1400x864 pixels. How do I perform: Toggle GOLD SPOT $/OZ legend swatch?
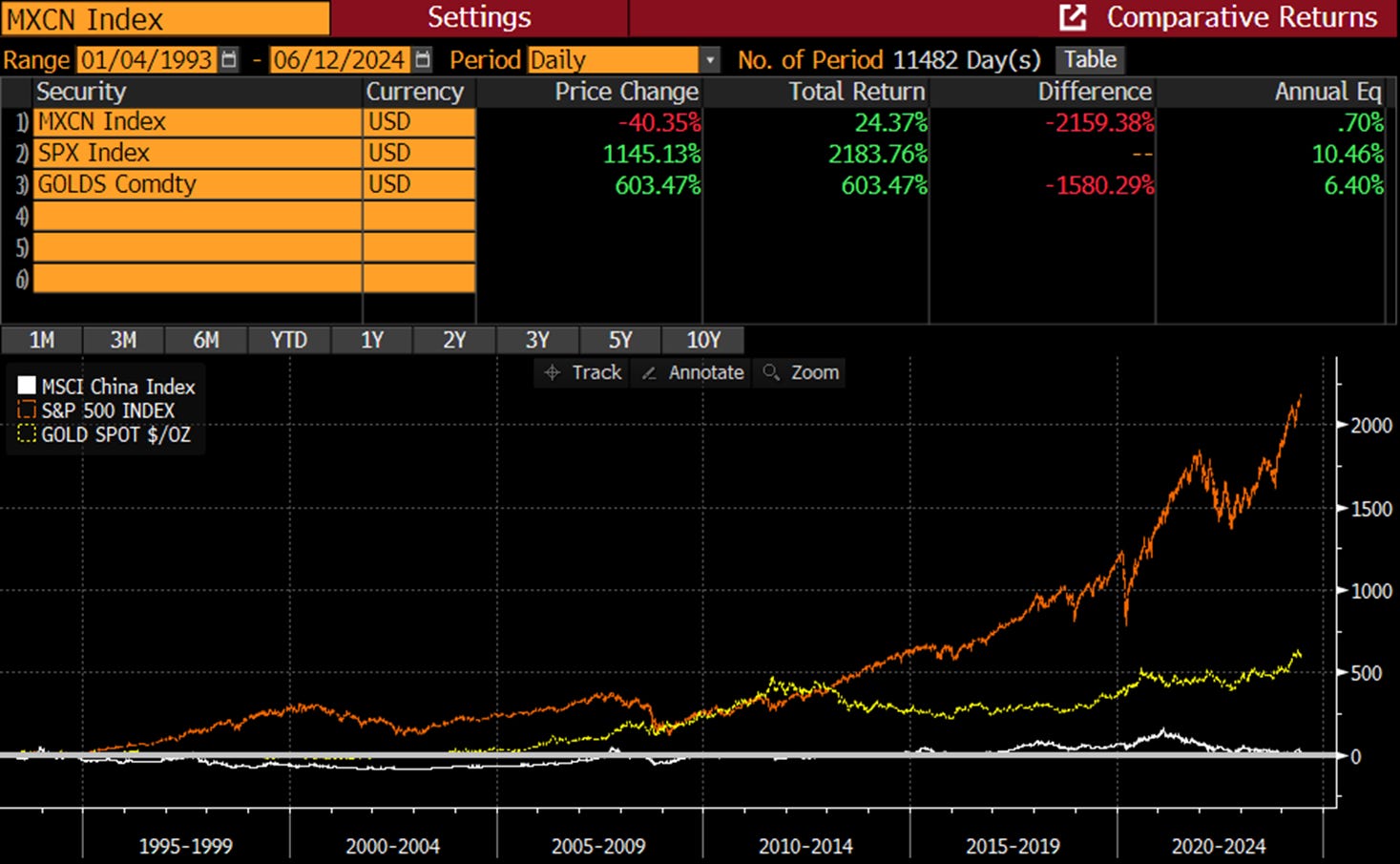(x=27, y=433)
